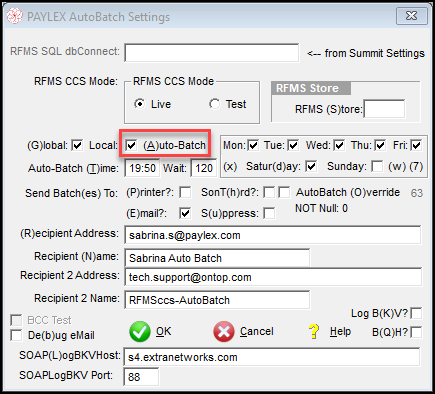Viewport: 435px width, 394px height.
Task: Click the 'NOT Null: 0' text
Action: (321, 208)
